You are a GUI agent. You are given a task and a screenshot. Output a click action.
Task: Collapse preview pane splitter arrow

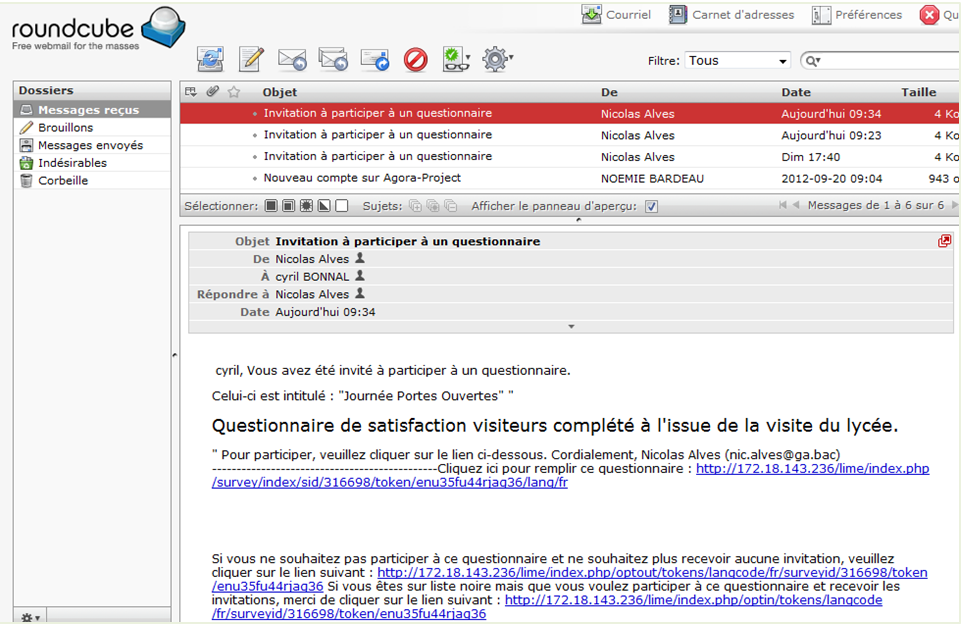(579, 220)
